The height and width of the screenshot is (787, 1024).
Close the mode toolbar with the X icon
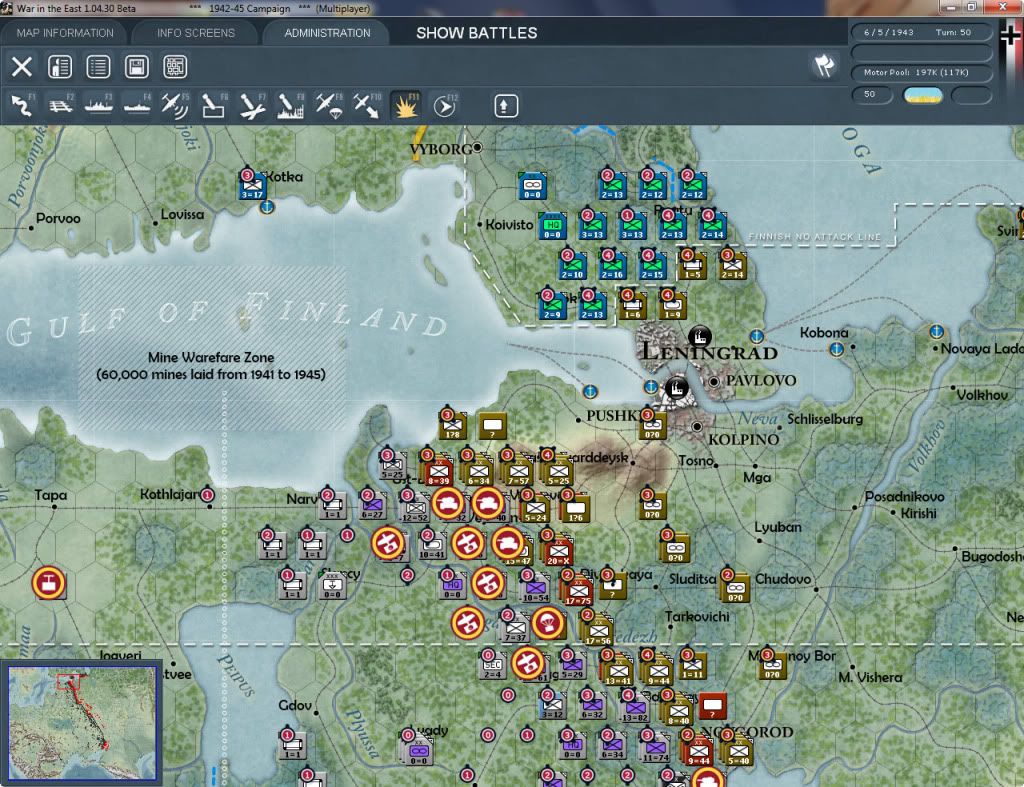point(22,67)
